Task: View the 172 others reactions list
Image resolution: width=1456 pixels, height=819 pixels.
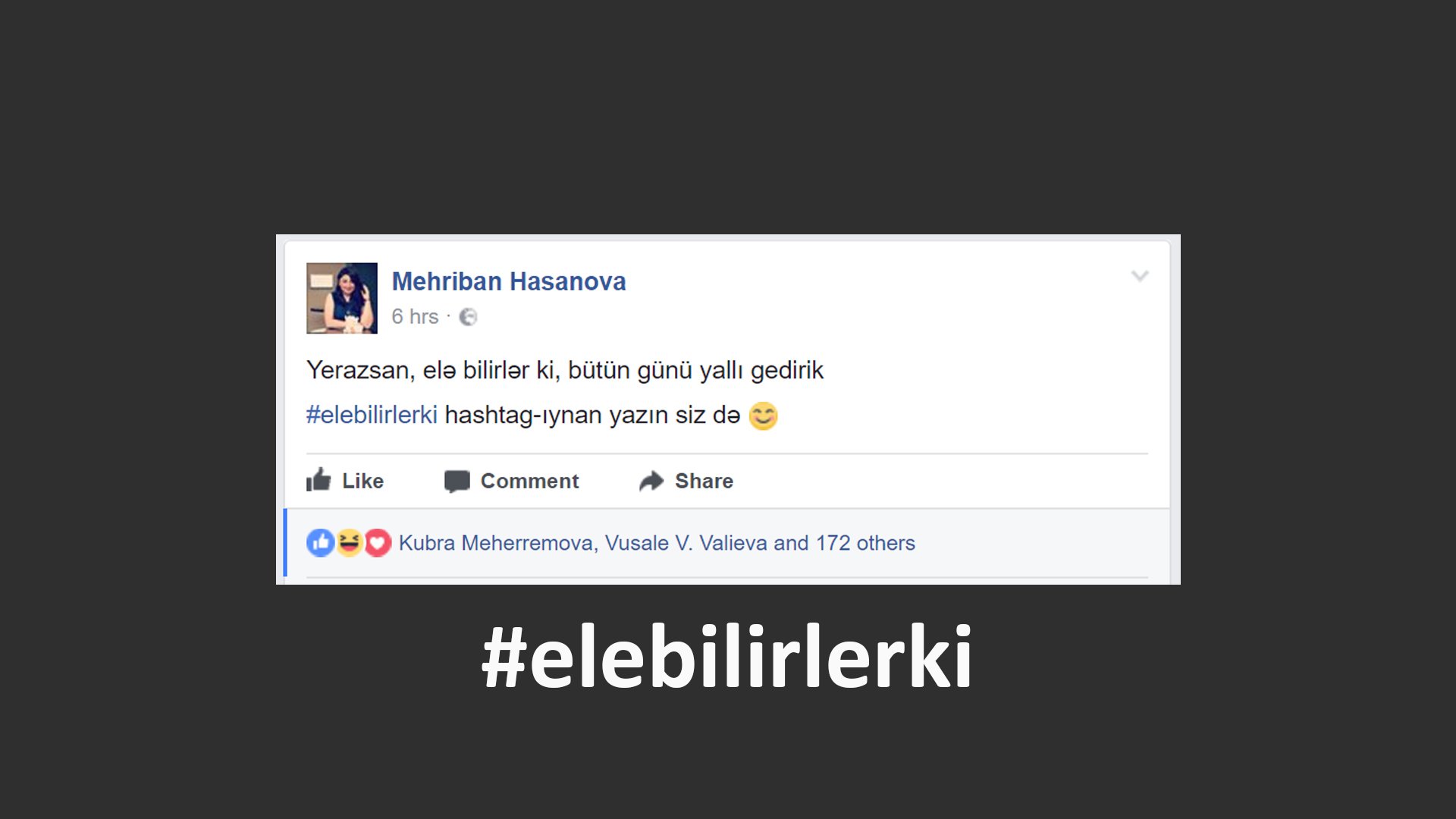Action: point(865,543)
